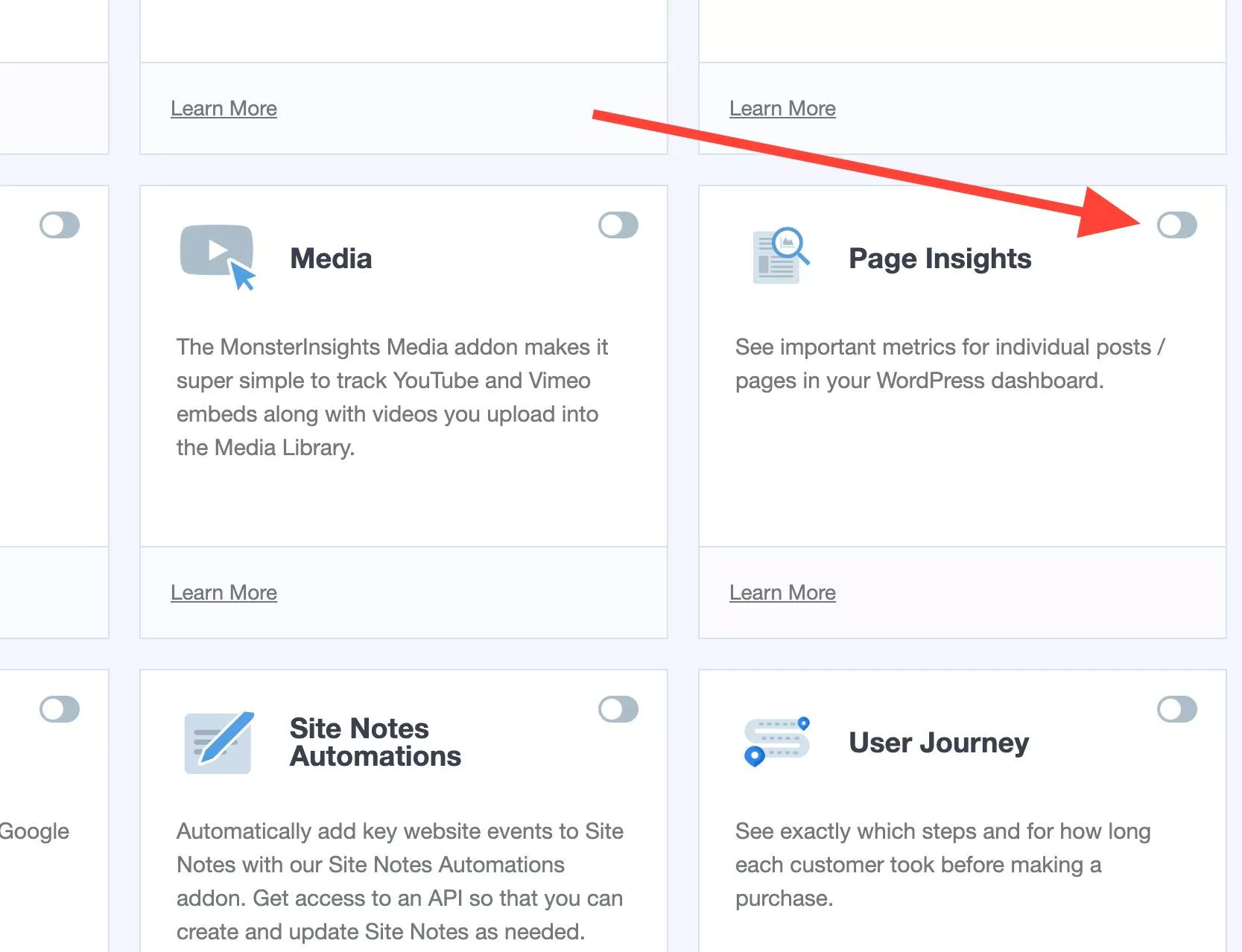Click the Media addon video player icon
Image resolution: width=1242 pixels, height=952 pixels.
click(x=217, y=256)
